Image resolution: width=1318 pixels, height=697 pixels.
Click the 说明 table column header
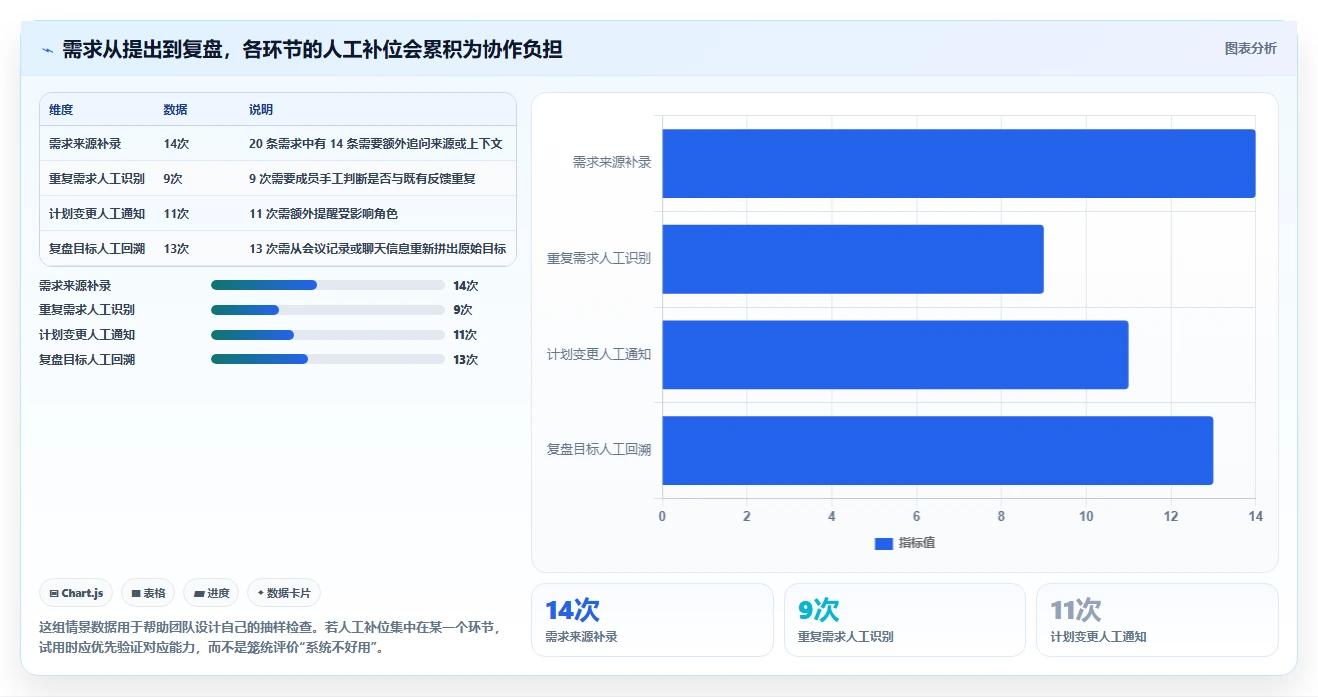coord(261,110)
